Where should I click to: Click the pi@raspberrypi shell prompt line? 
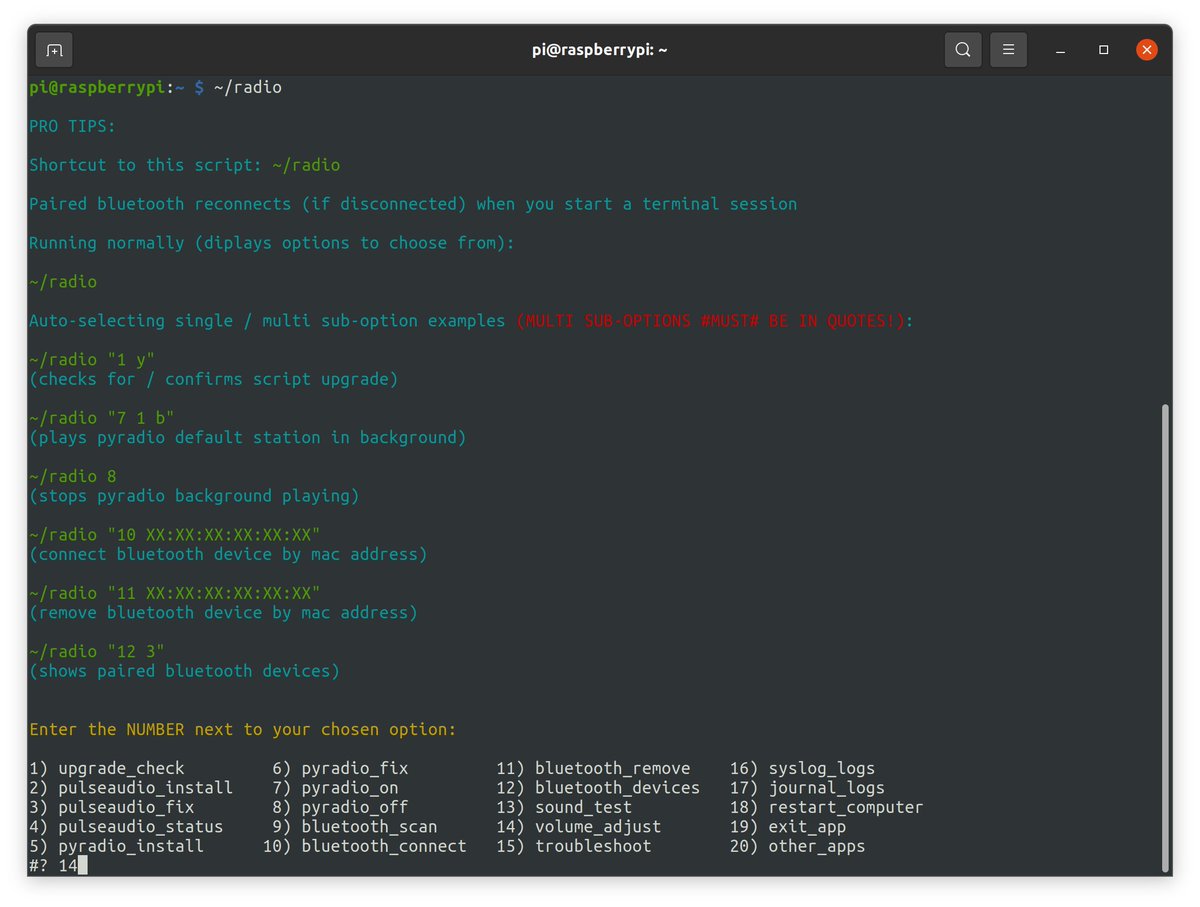click(x=155, y=87)
